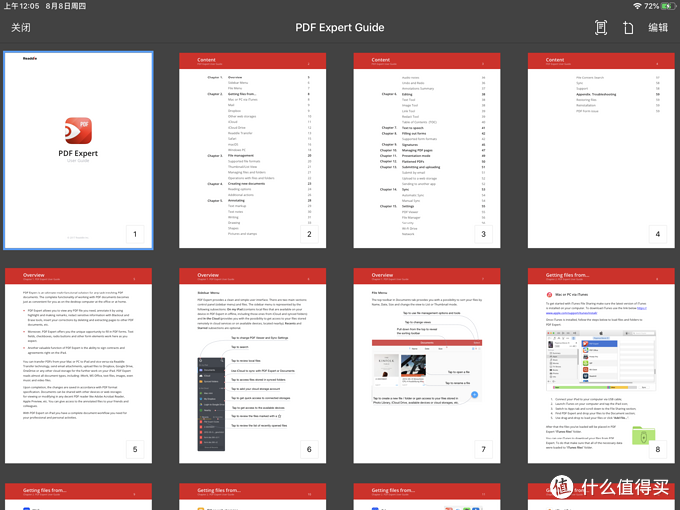Tap the PDF Expert app logo on cover

tap(78, 131)
